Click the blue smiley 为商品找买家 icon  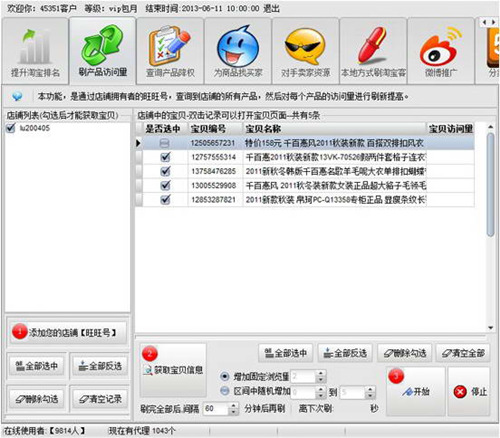tap(238, 46)
